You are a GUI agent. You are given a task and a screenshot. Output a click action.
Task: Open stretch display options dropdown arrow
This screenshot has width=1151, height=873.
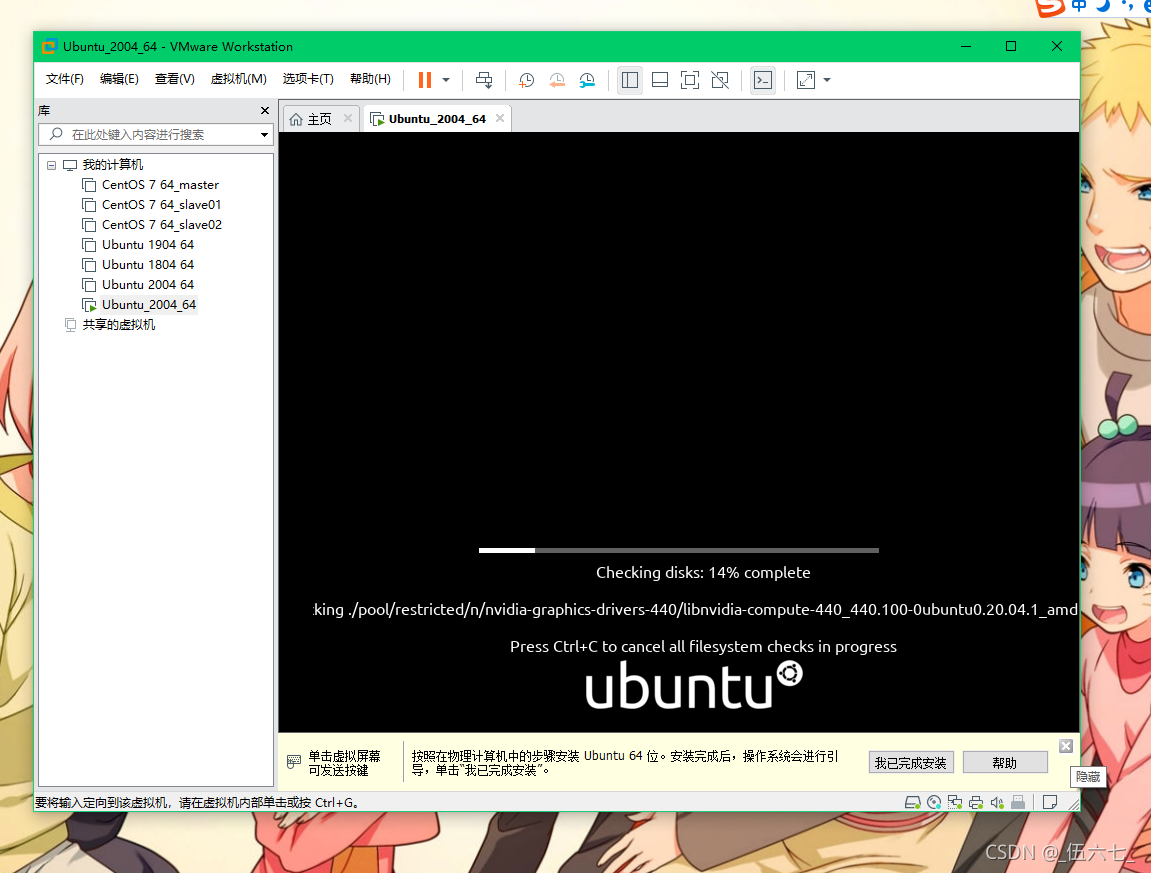click(x=827, y=80)
